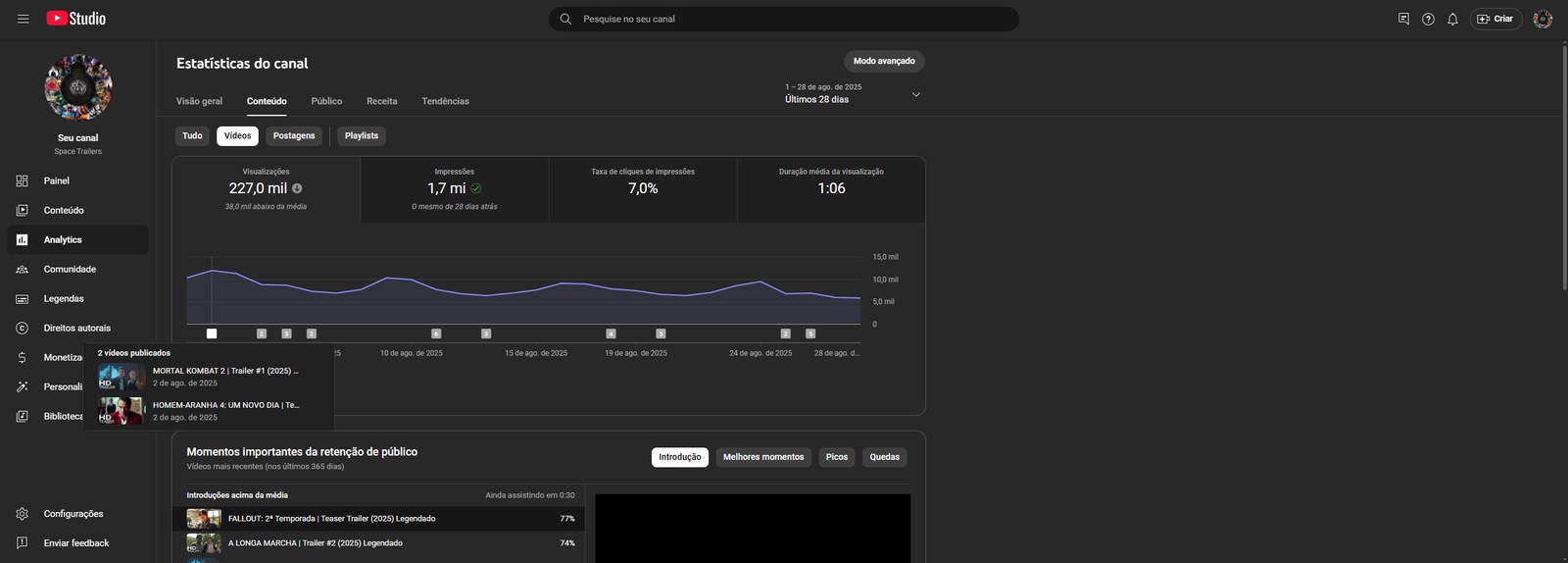
Task: Select the Vídeos content filter chip
Action: [237, 135]
